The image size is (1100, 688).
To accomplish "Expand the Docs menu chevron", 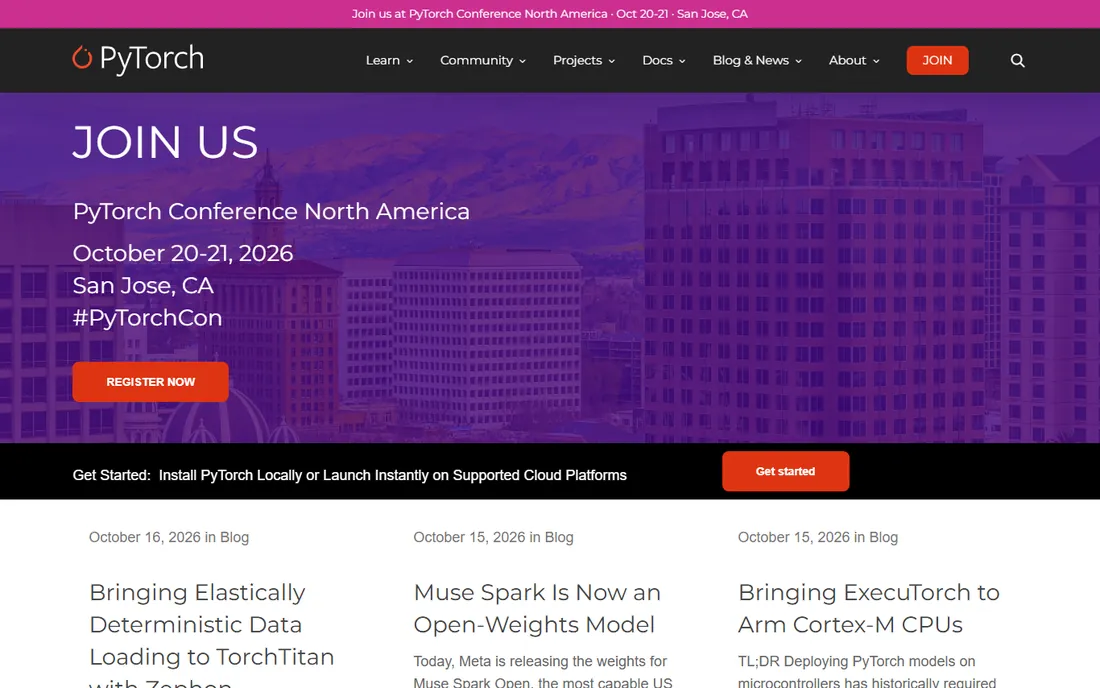I will 682,61.
